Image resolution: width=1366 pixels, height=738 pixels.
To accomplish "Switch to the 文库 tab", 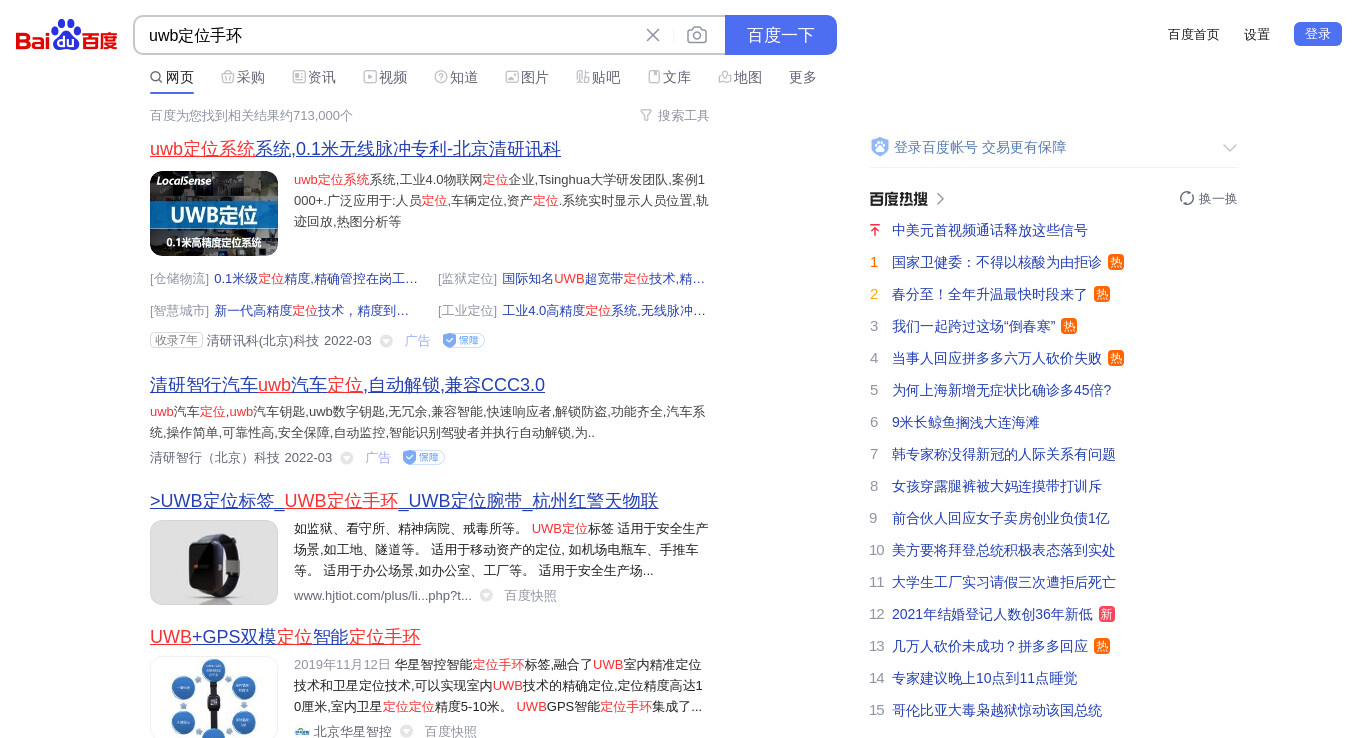I will [669, 77].
